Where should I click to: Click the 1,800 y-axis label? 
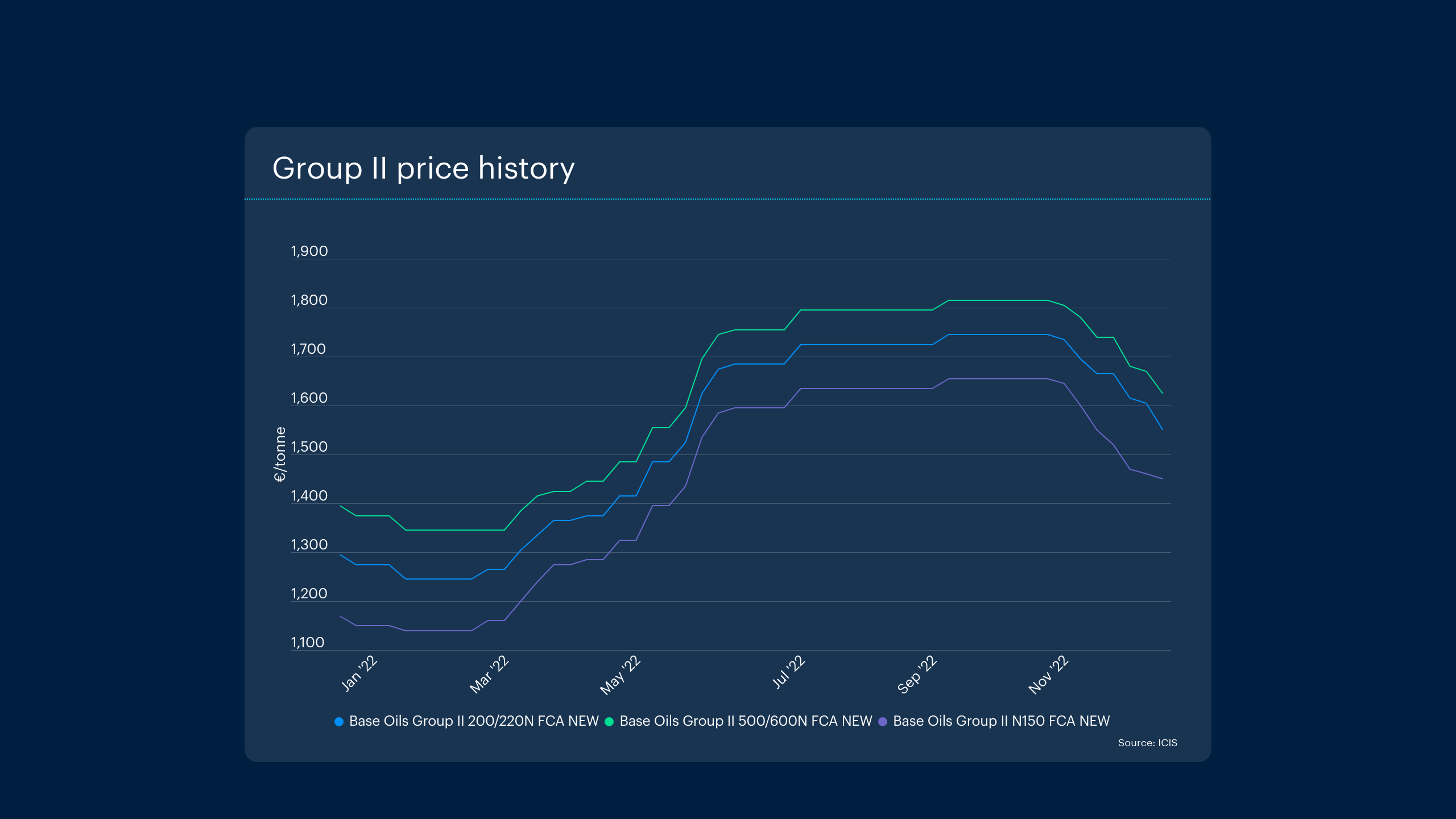(x=309, y=300)
